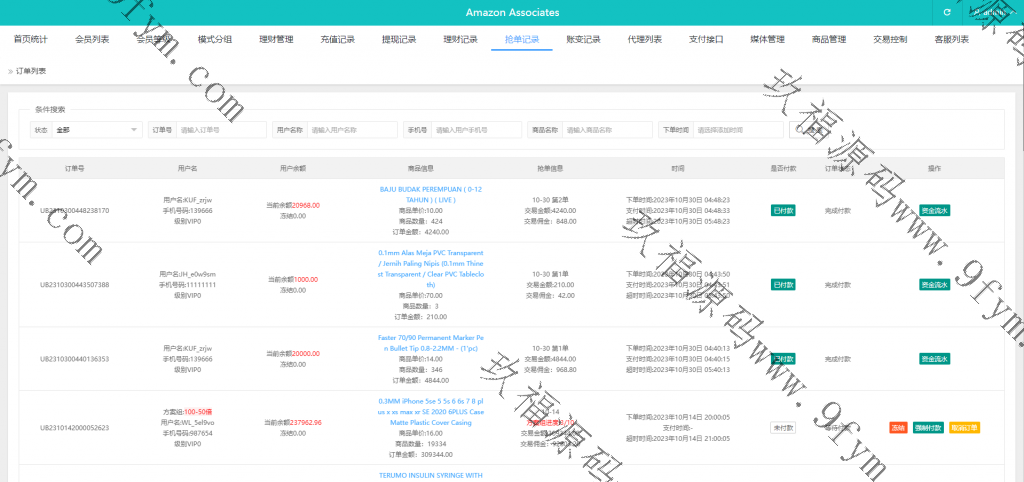
Task: Click 资金流水 for order UB2310300448238170
Action: click(x=934, y=211)
